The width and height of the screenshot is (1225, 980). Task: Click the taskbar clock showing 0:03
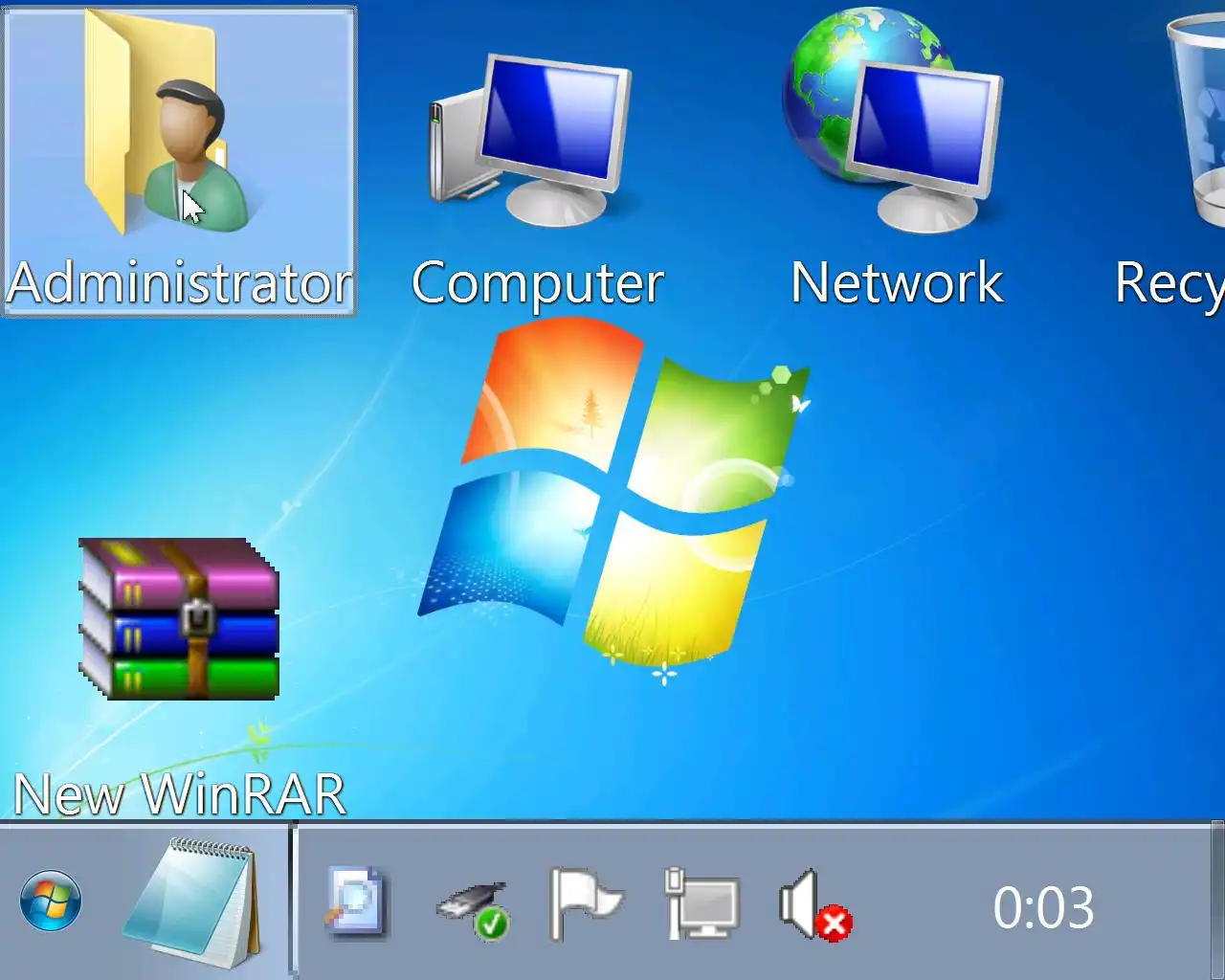pyautogui.click(x=1043, y=907)
